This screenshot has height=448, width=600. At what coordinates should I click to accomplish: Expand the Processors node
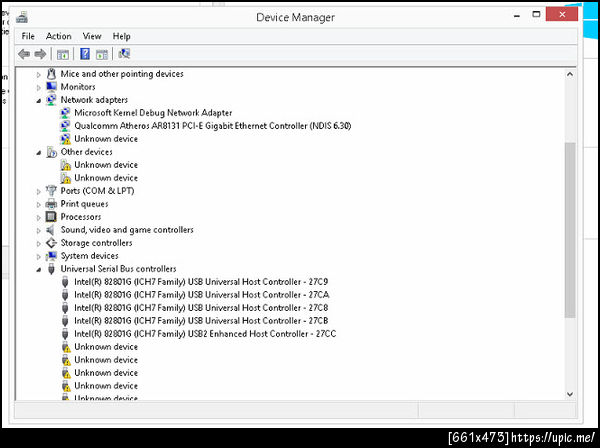(39, 218)
